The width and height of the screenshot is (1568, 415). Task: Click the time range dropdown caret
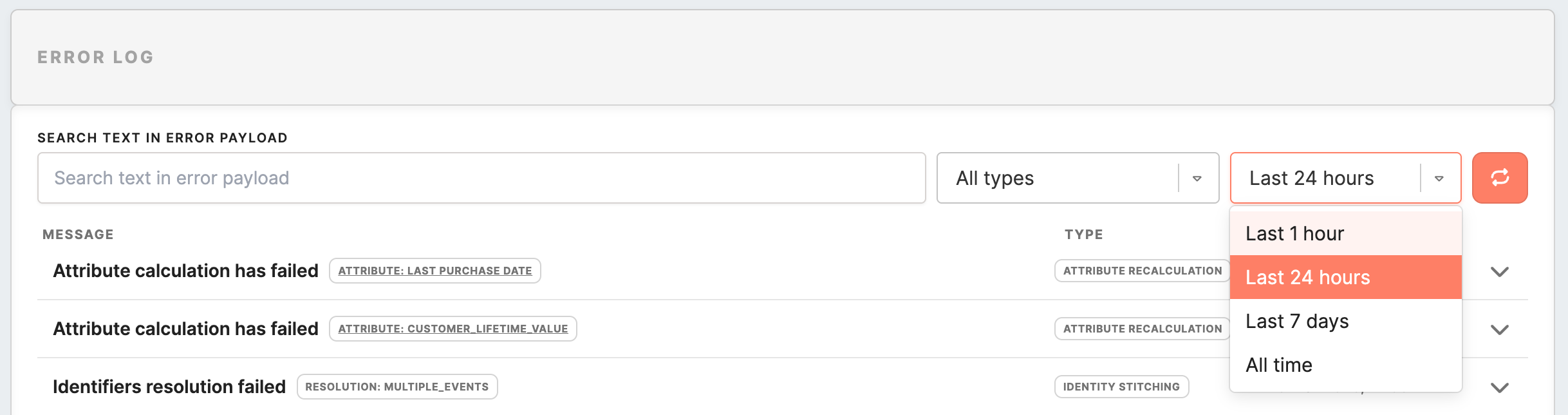tap(1439, 179)
